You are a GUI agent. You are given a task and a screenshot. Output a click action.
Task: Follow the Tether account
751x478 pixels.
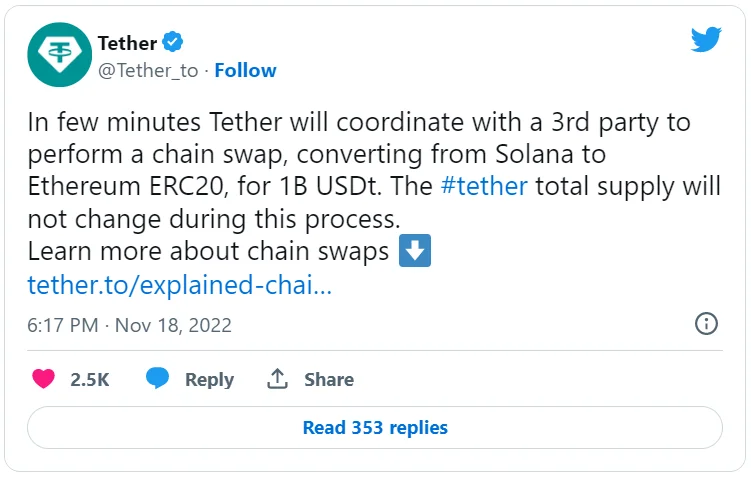(x=245, y=70)
